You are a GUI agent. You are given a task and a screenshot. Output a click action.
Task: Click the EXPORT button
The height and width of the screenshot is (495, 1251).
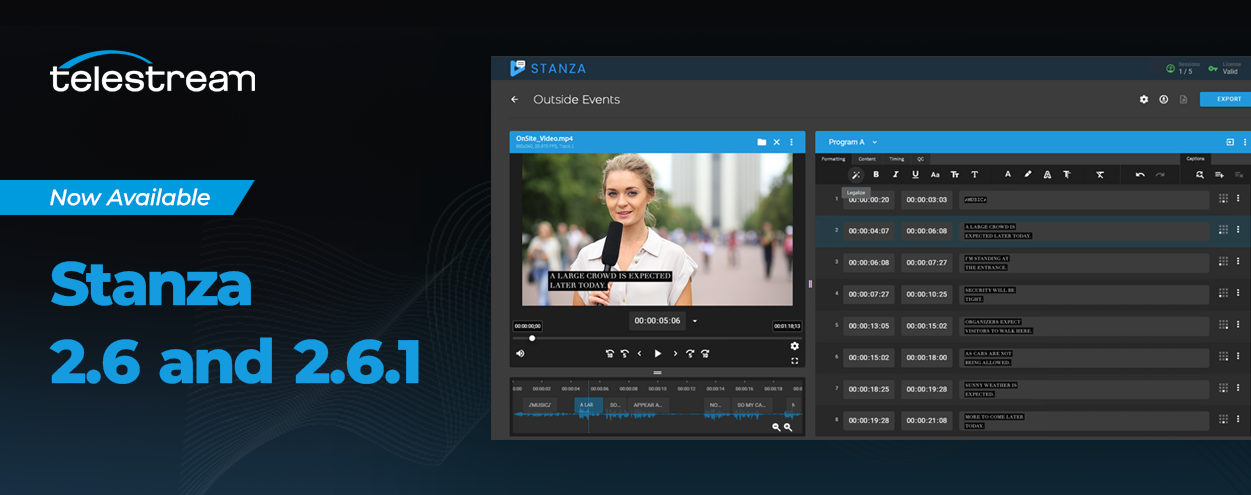coord(1227,99)
